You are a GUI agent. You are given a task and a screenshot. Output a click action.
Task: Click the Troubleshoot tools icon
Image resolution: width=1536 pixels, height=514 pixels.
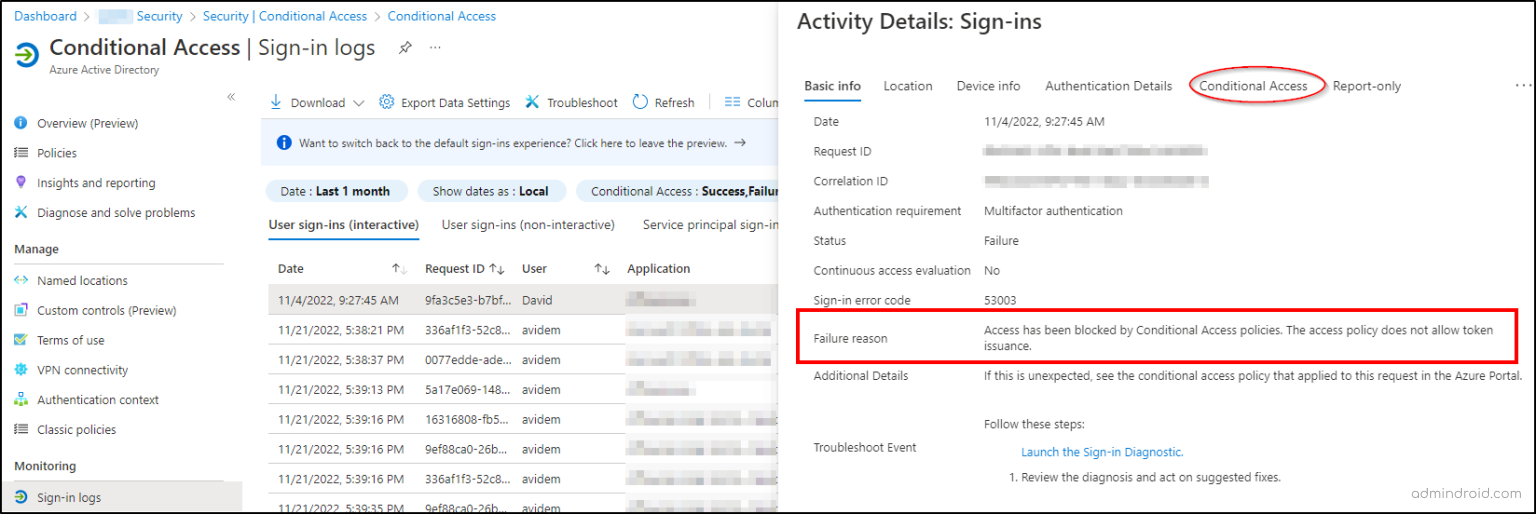[x=532, y=102]
